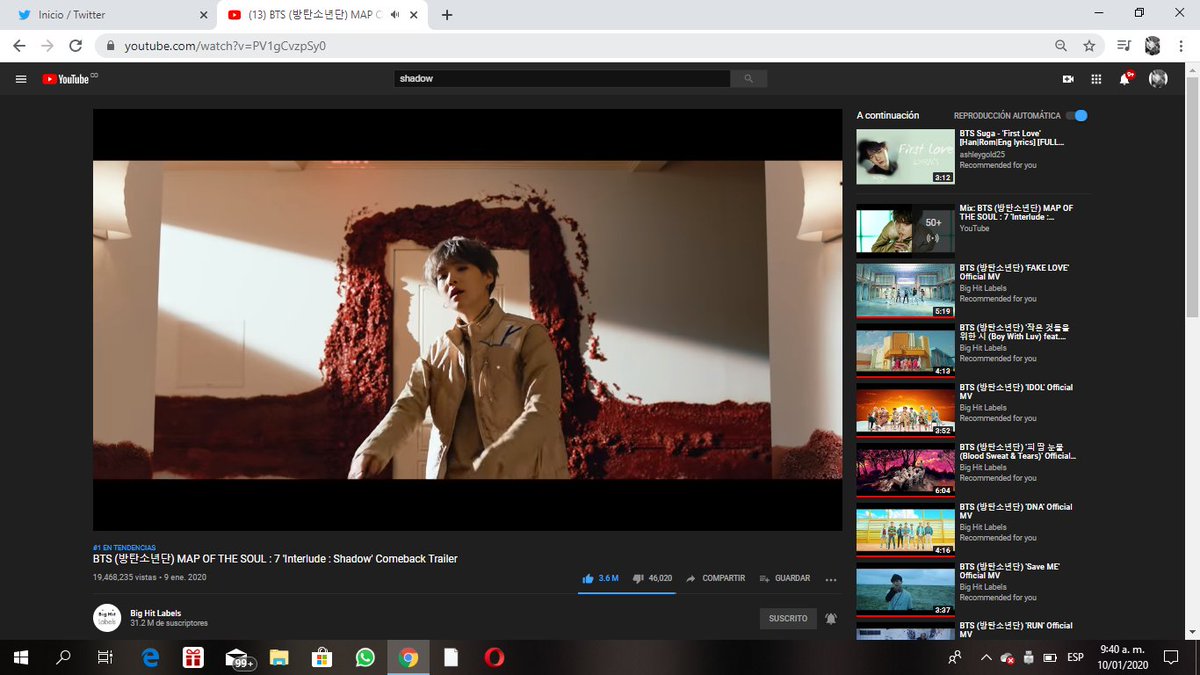The image size is (1200, 675).
Task: Open the YouTube hamburger guide menu
Action: [x=20, y=79]
